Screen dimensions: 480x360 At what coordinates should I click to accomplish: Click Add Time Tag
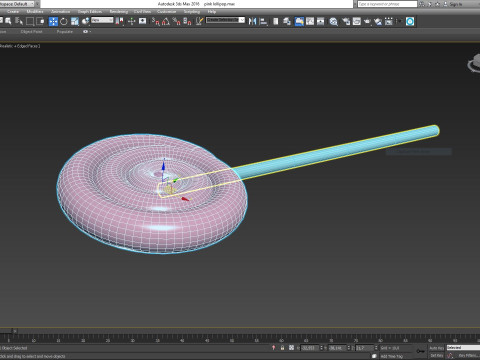click(392, 356)
